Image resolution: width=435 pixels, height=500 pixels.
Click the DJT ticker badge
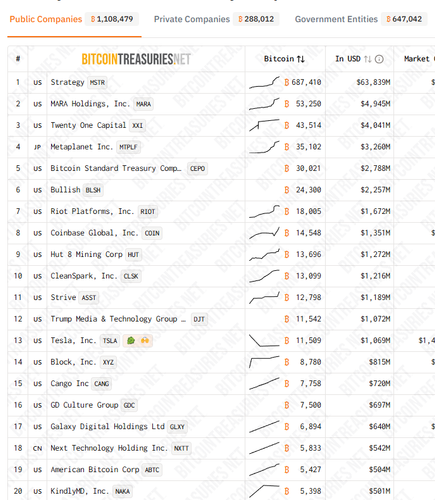pyautogui.click(x=199, y=319)
